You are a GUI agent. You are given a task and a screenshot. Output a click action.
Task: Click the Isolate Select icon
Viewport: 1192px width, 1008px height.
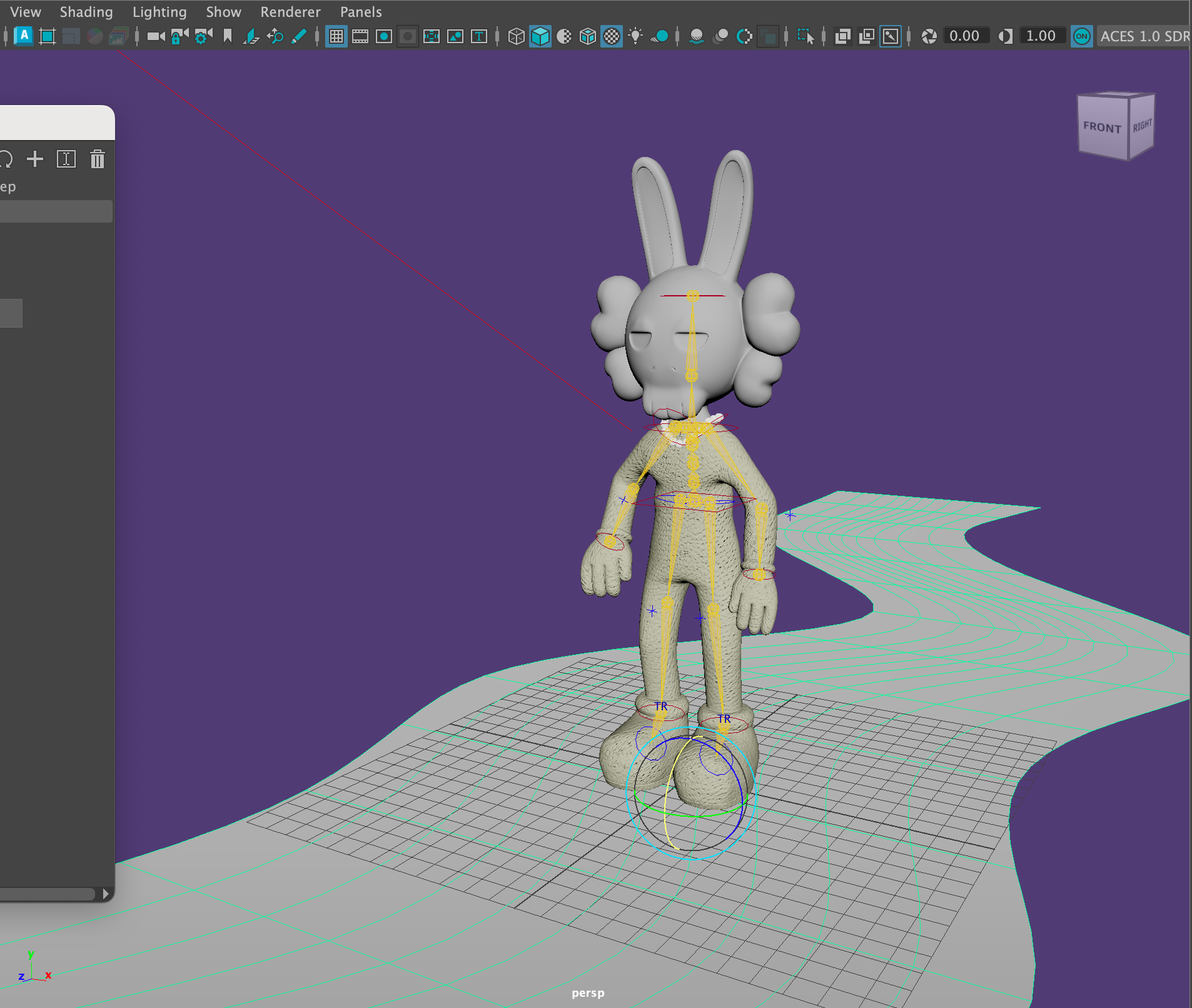[x=806, y=36]
